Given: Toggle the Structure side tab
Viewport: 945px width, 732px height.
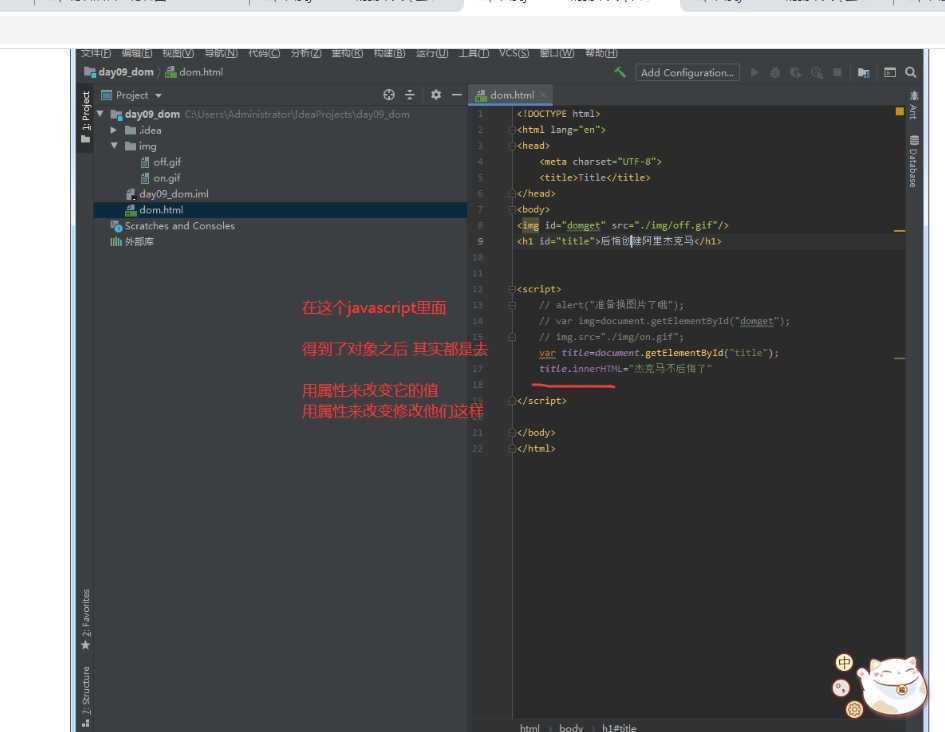Looking at the screenshot, I should [86, 695].
